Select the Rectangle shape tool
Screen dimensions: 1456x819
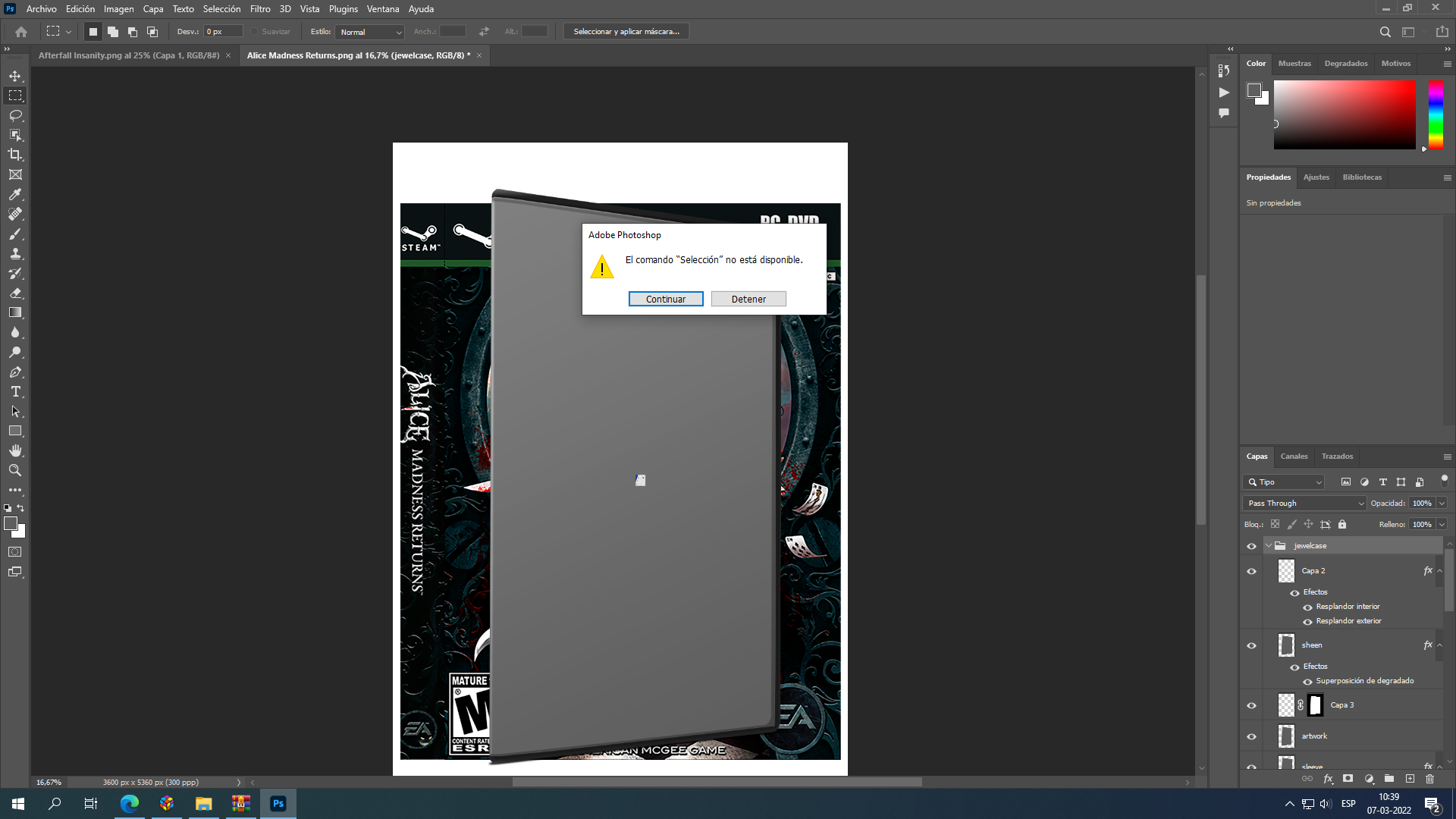[x=15, y=431]
